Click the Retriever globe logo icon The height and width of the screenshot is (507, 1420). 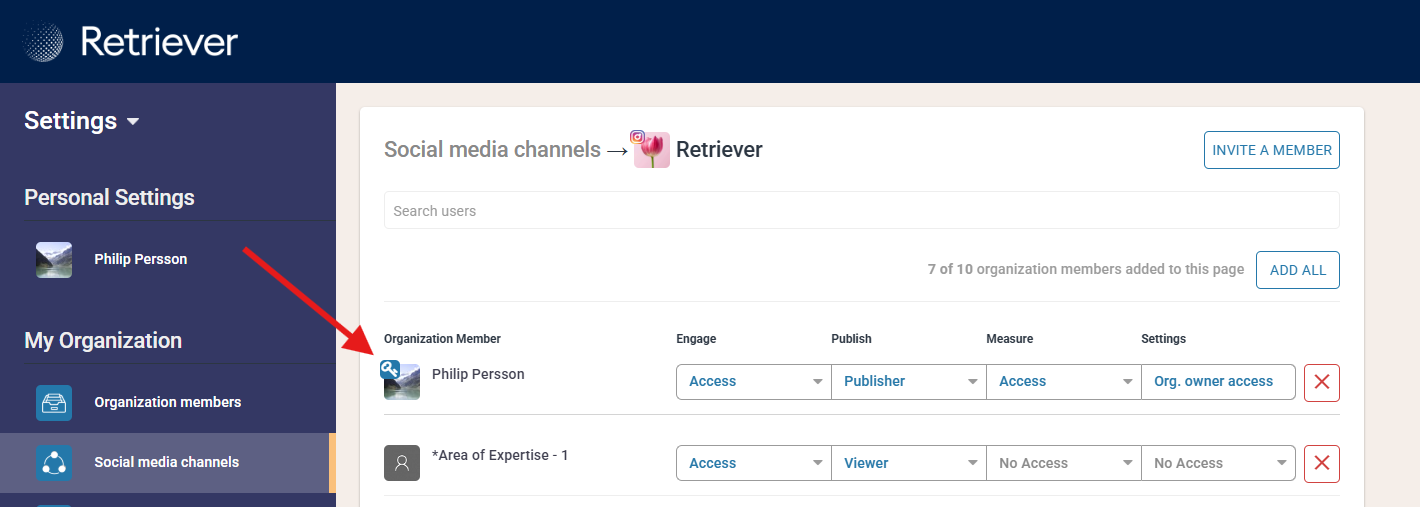pyautogui.click(x=43, y=42)
